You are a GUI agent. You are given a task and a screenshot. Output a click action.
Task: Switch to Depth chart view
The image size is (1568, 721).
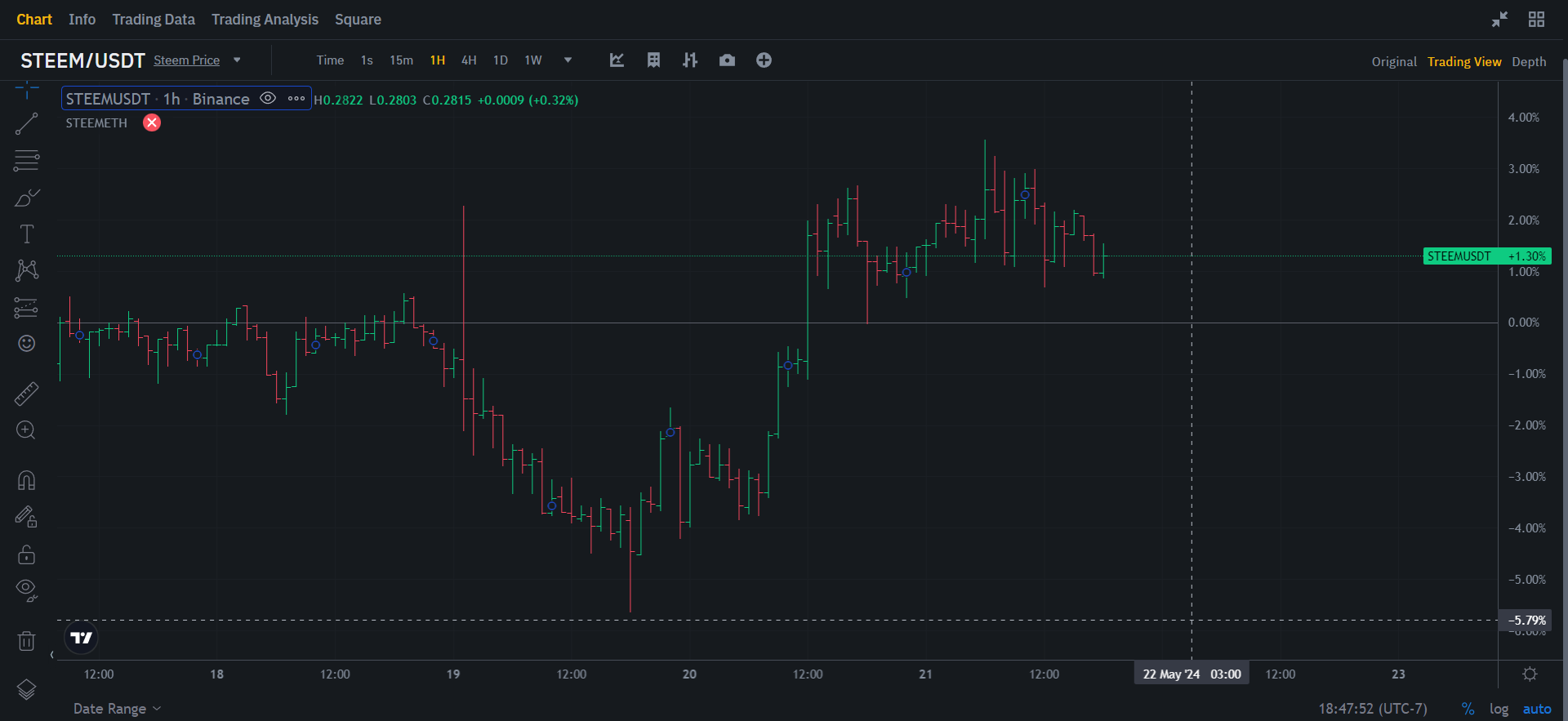click(x=1529, y=62)
